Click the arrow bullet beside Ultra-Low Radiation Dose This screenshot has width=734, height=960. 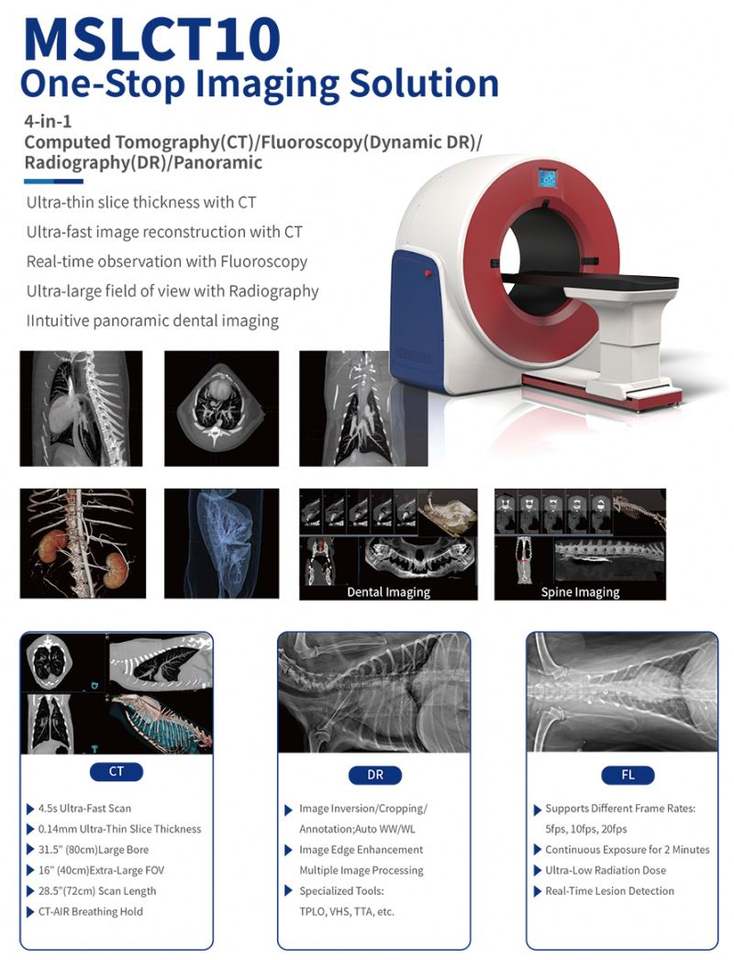coord(537,871)
